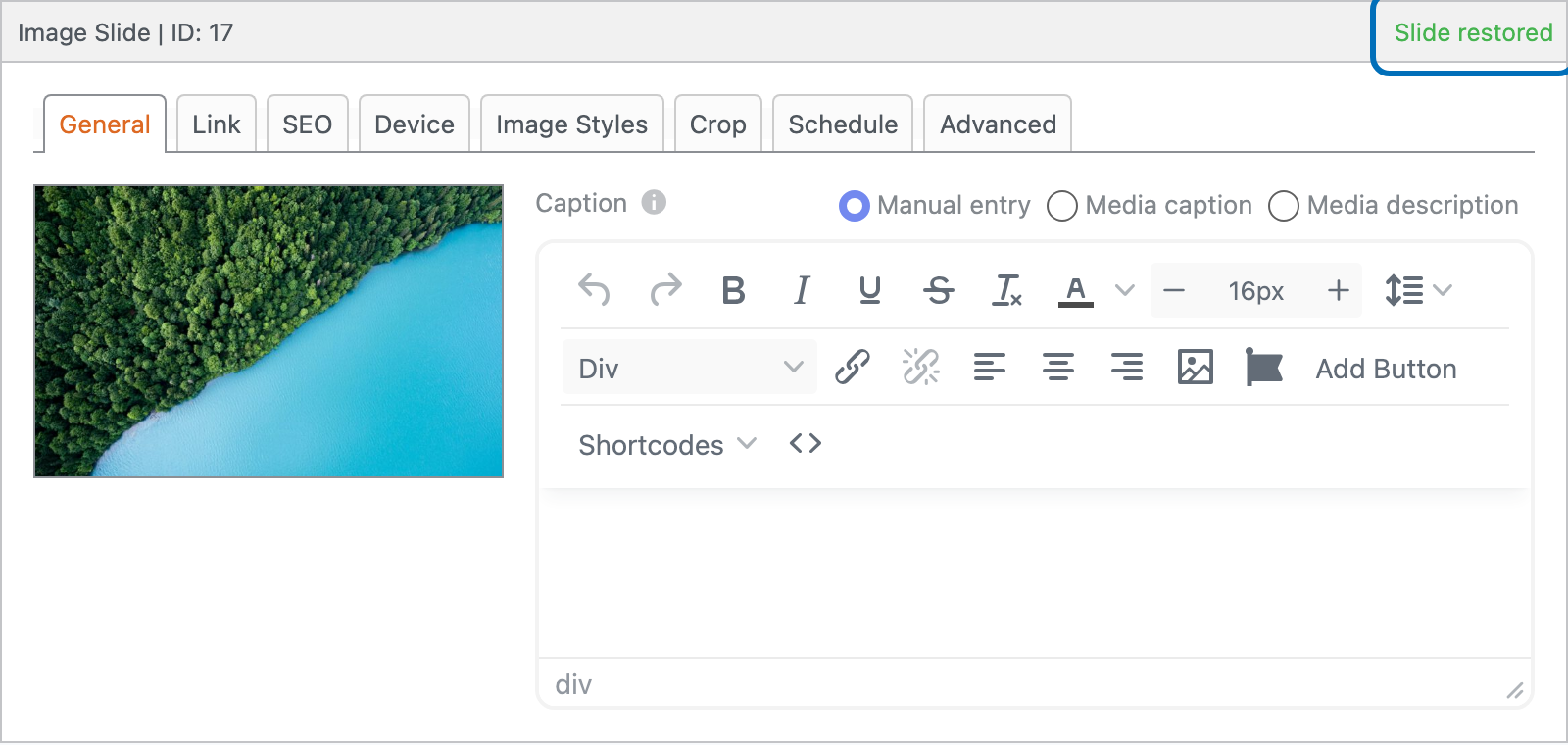Toggle underline formatting
The image size is (1568, 745).
point(870,290)
